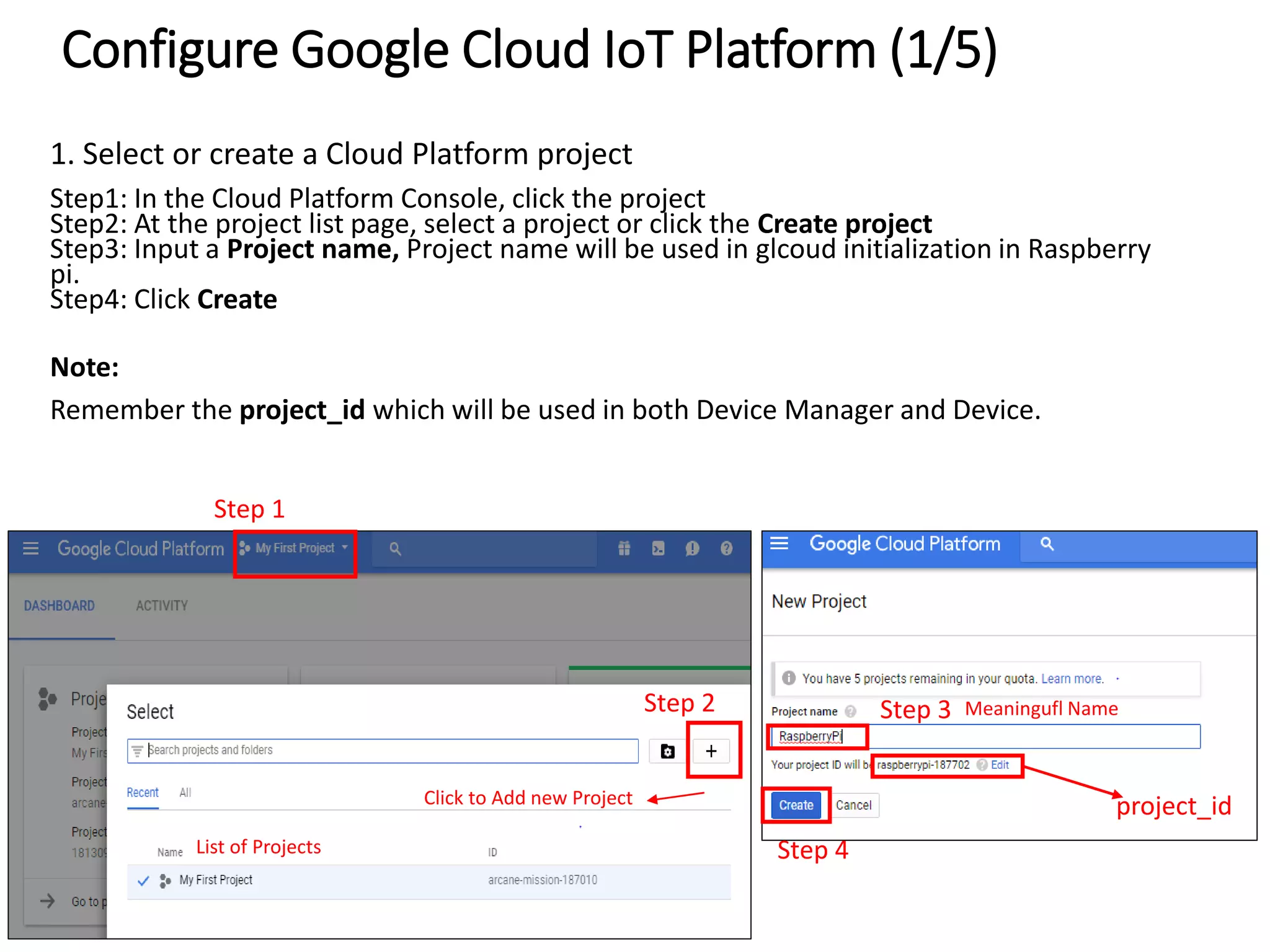Open hamburger menu in left Cloud Platform window
Image resolution: width=1270 pixels, height=952 pixels.
point(30,549)
